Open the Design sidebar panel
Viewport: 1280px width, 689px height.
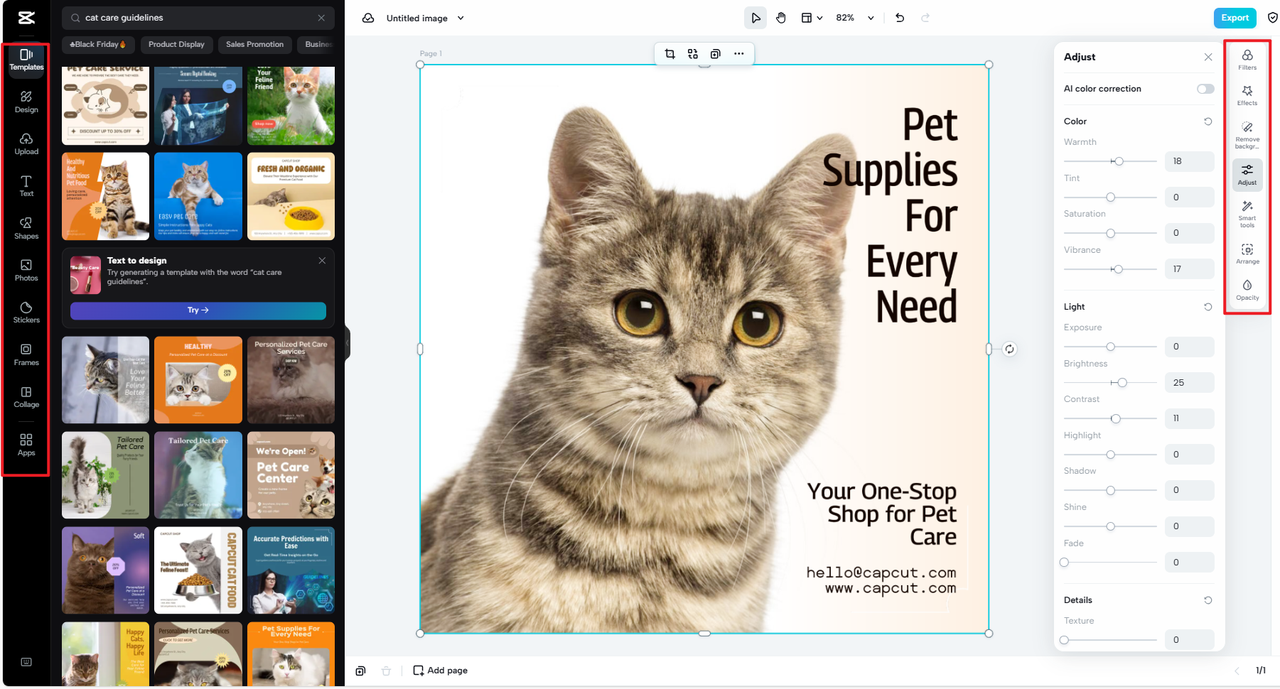coord(27,102)
